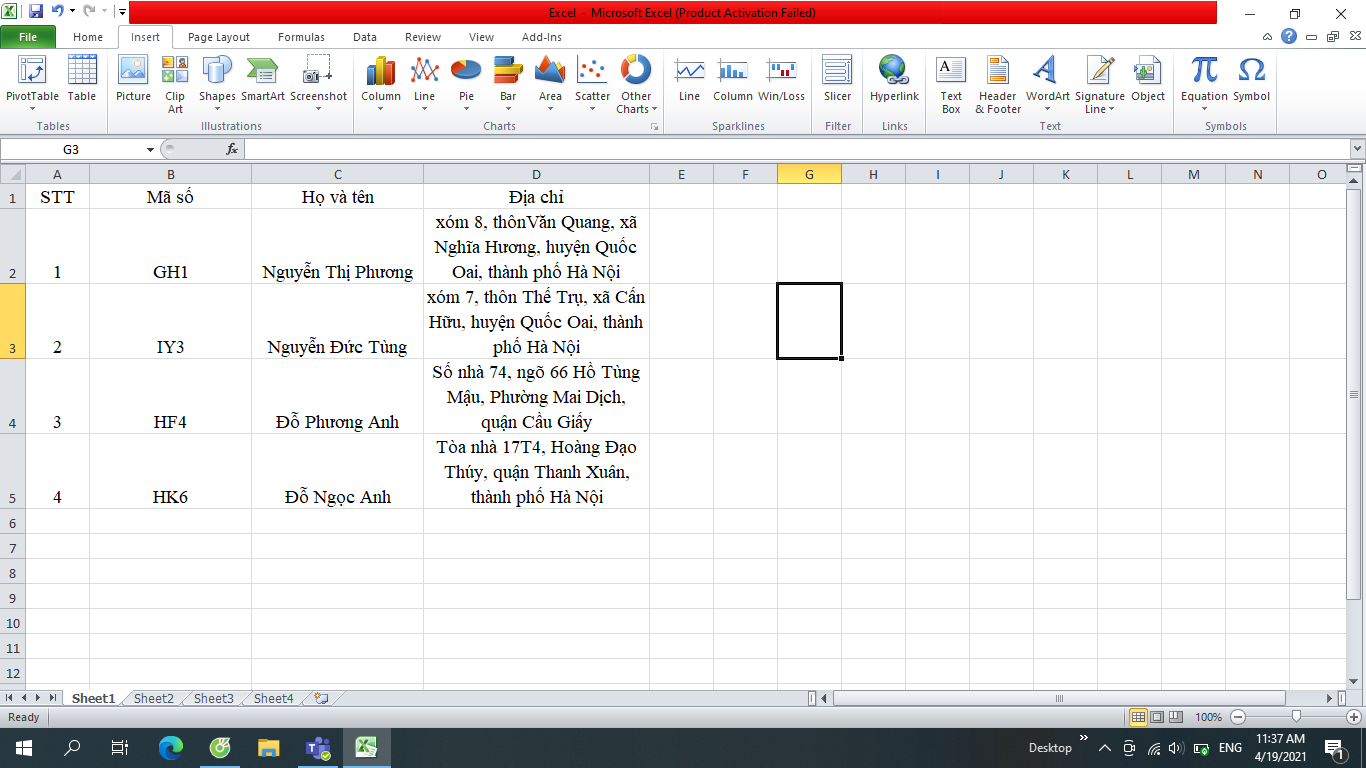Switch to Sheet3 tab
Image resolution: width=1366 pixels, height=768 pixels.
(214, 698)
